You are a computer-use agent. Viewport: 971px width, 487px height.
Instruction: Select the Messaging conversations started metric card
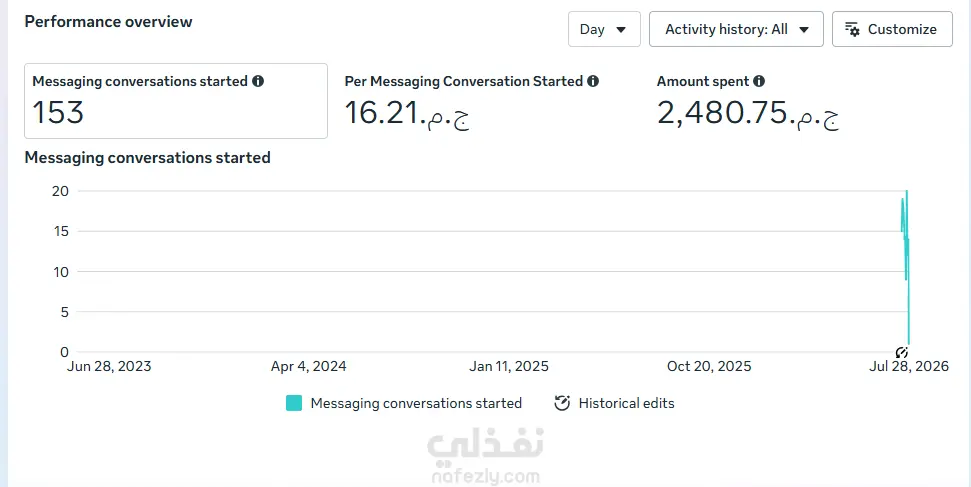[x=176, y=100]
